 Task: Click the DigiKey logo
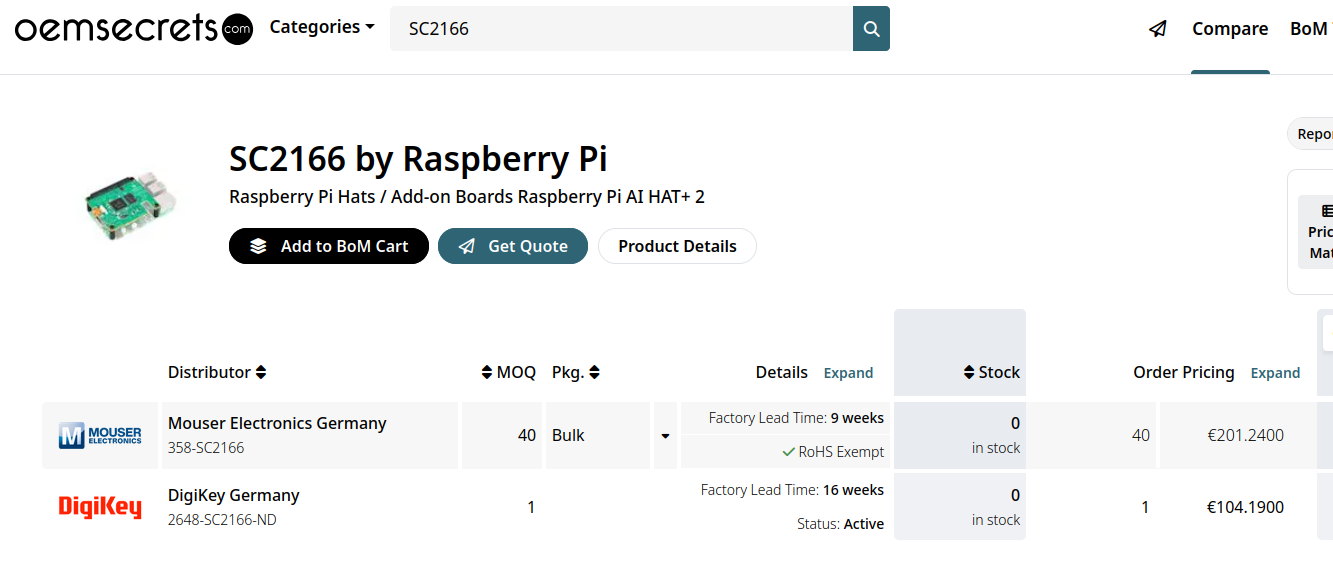[x=100, y=507]
